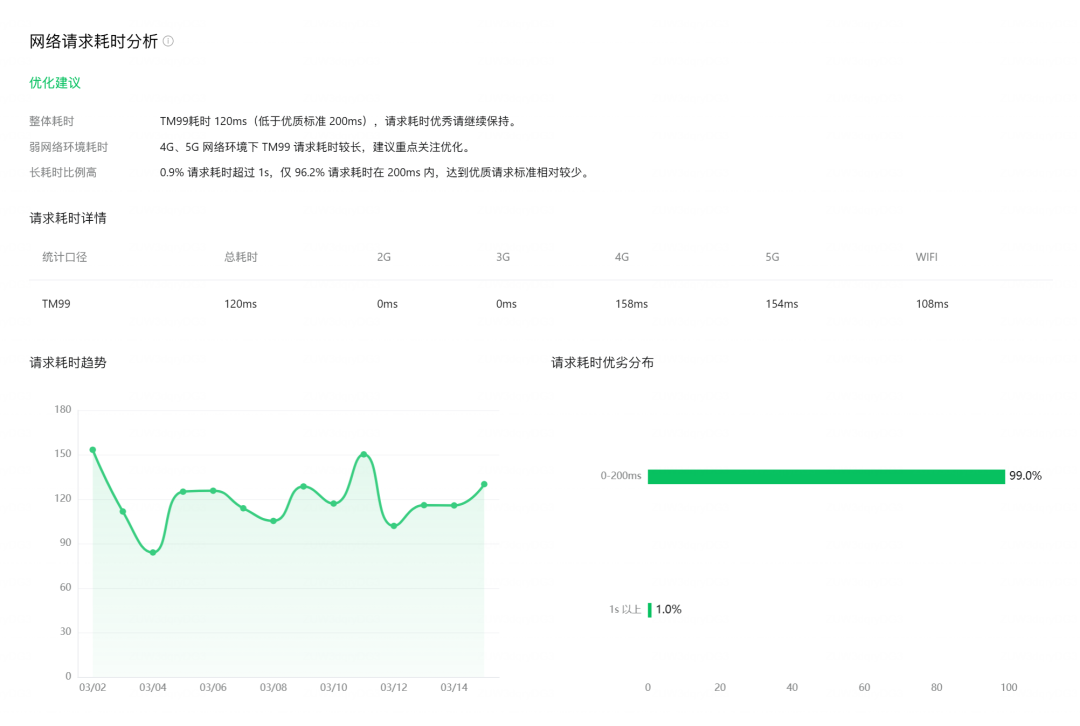
Task: Click the 154ms value in the 5G column
Action: point(782,304)
